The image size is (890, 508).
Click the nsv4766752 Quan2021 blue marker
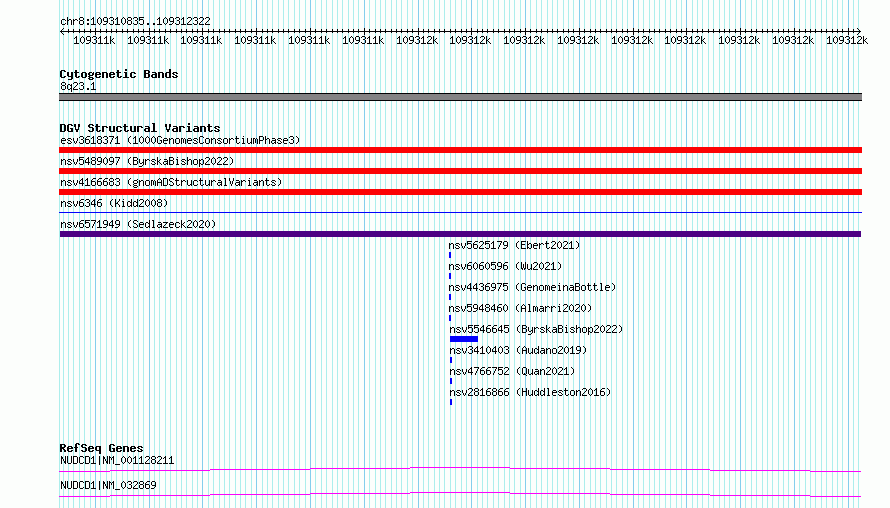tap(451, 381)
